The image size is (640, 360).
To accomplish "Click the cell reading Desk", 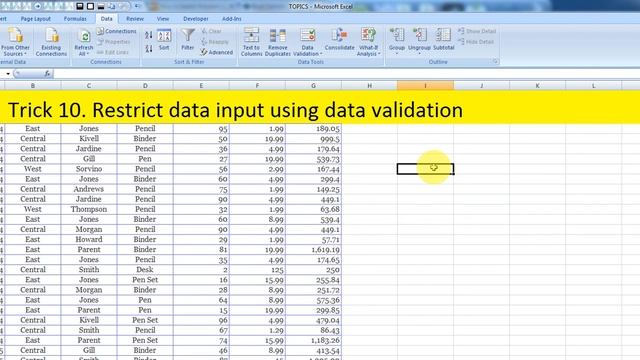I will 145,270.
